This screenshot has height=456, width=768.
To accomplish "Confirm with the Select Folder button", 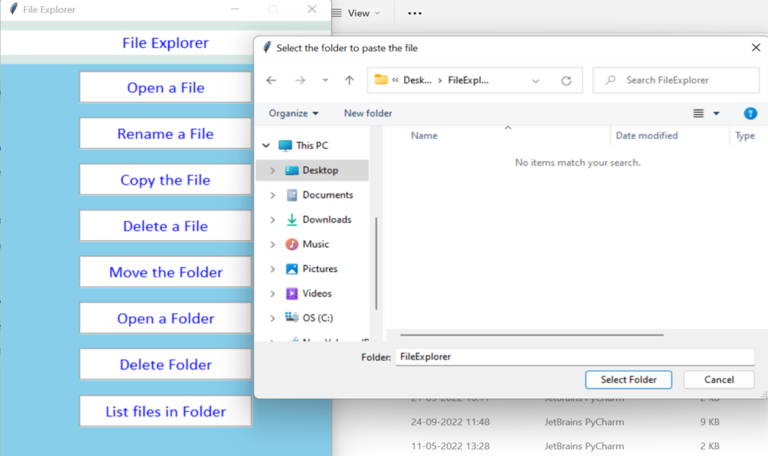I will pyautogui.click(x=628, y=380).
